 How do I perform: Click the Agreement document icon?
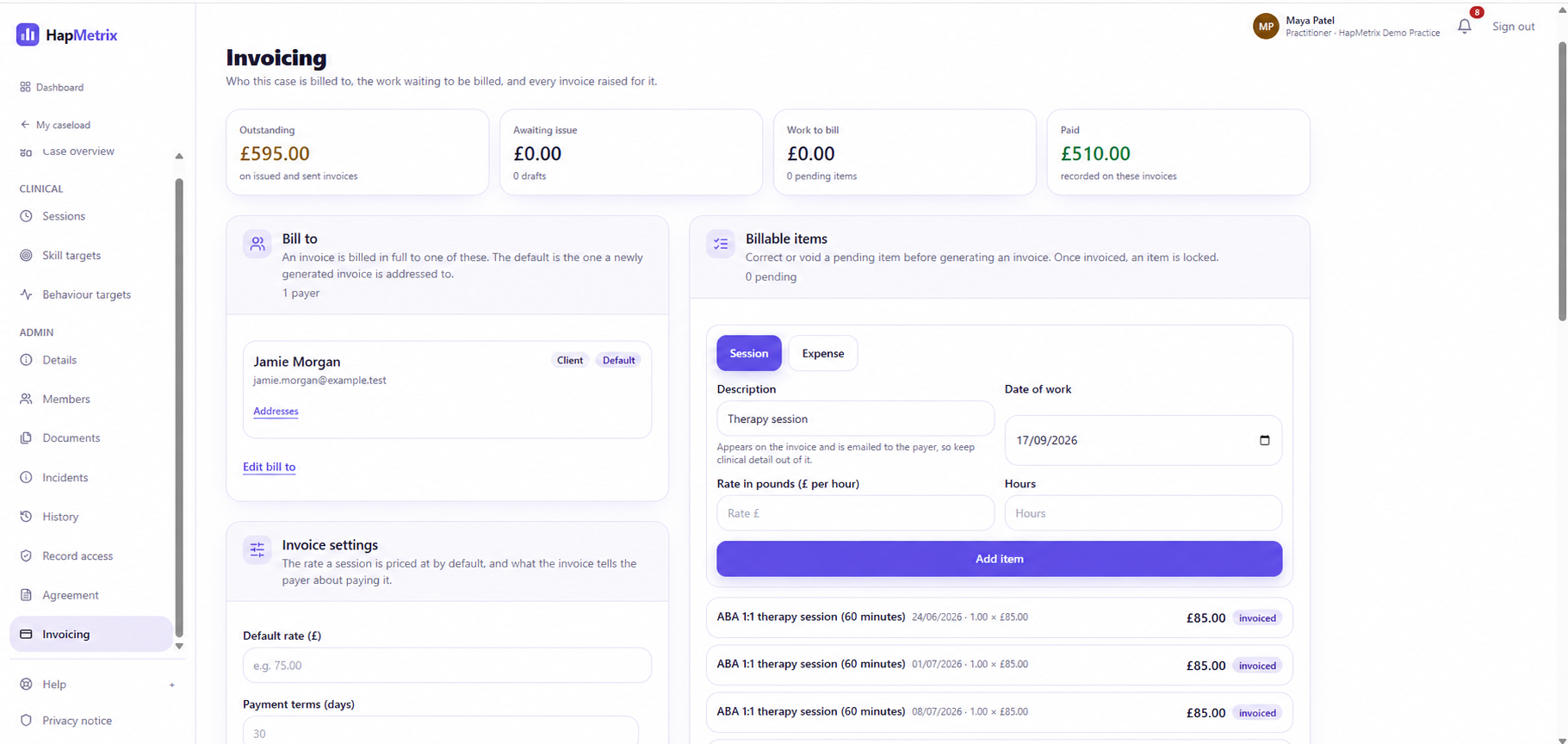tap(26, 595)
